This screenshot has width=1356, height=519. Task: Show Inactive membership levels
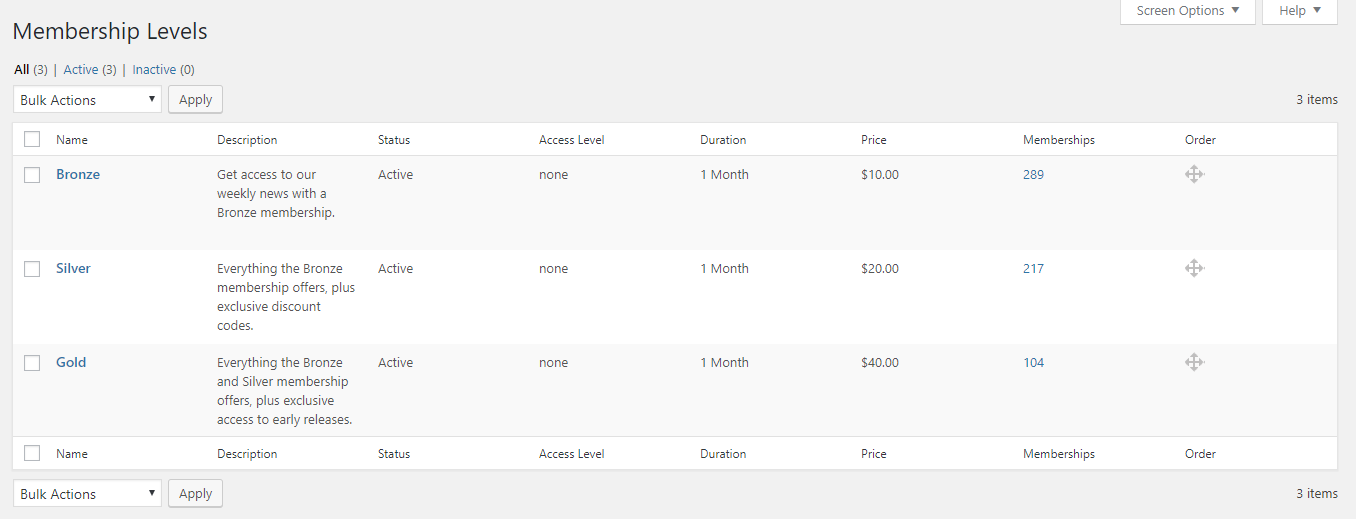coord(154,70)
